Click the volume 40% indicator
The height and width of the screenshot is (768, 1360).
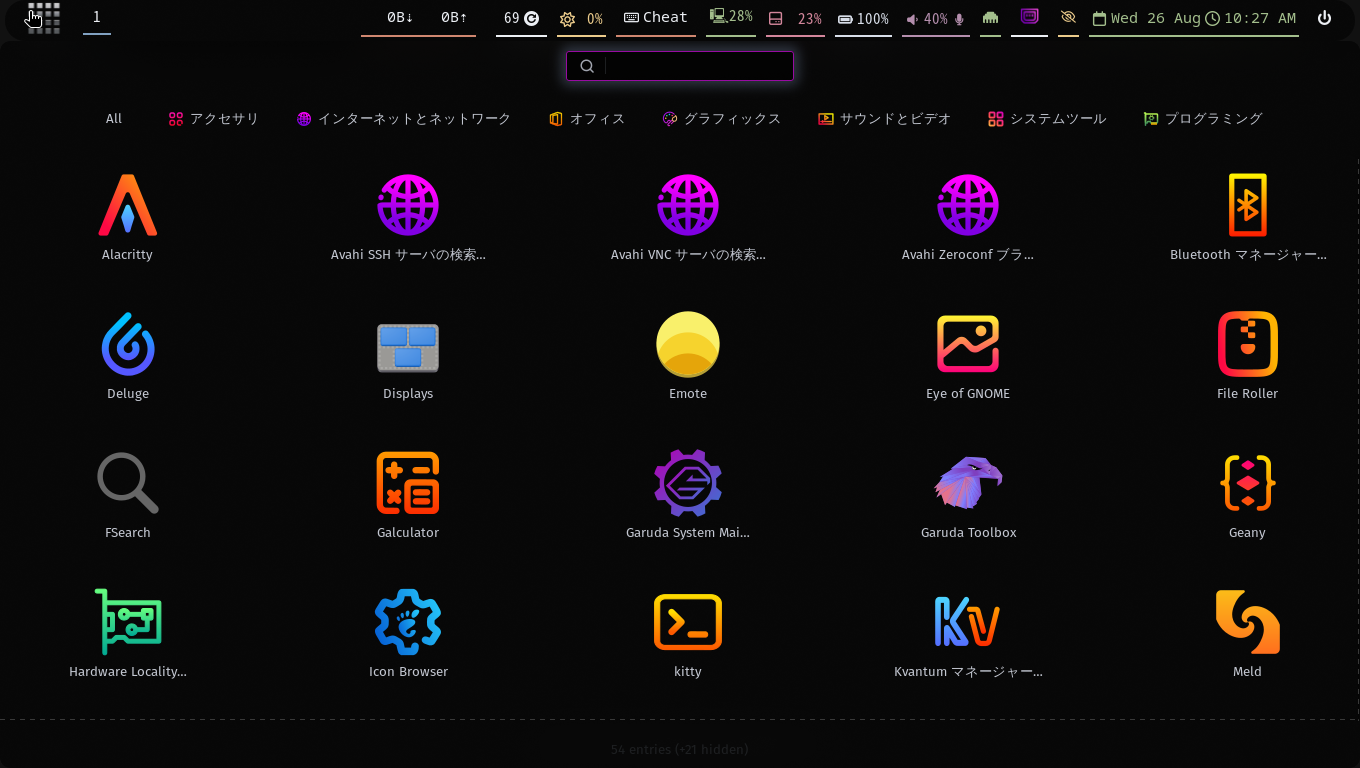pos(927,19)
